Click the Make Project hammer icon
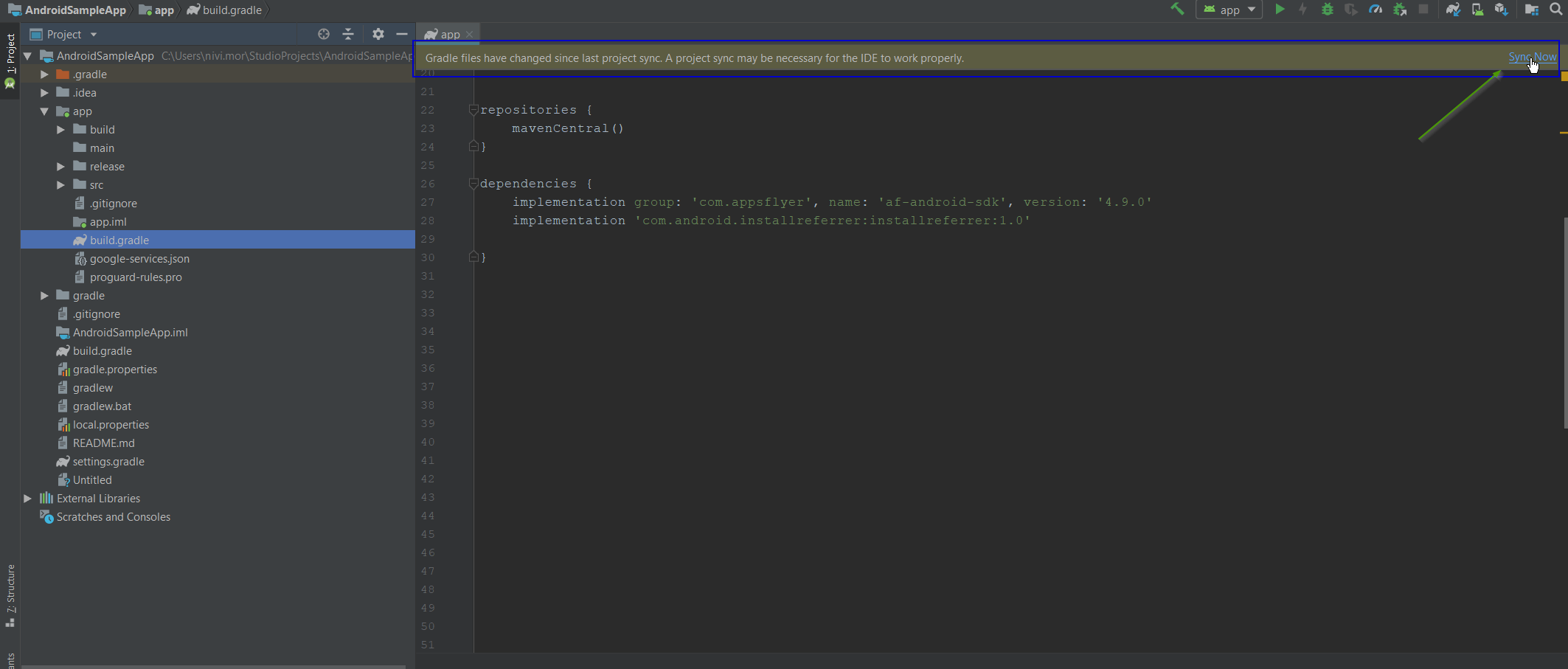The image size is (1568, 669). (x=1177, y=10)
